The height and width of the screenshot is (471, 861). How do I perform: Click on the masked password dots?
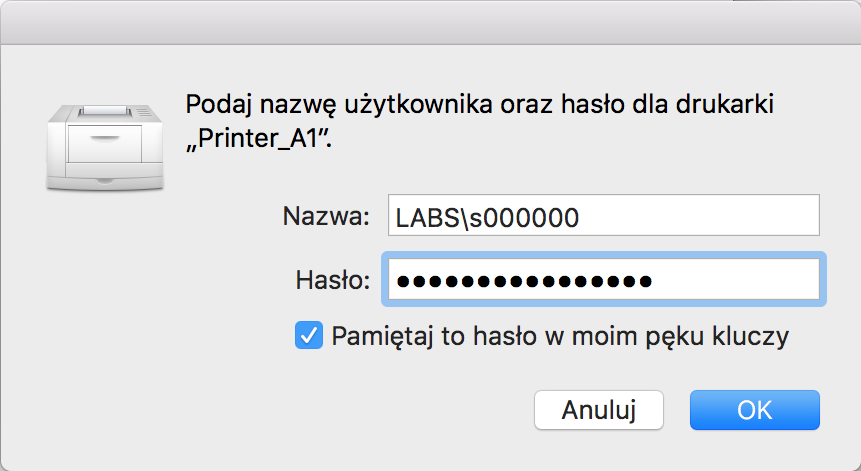coord(524,282)
